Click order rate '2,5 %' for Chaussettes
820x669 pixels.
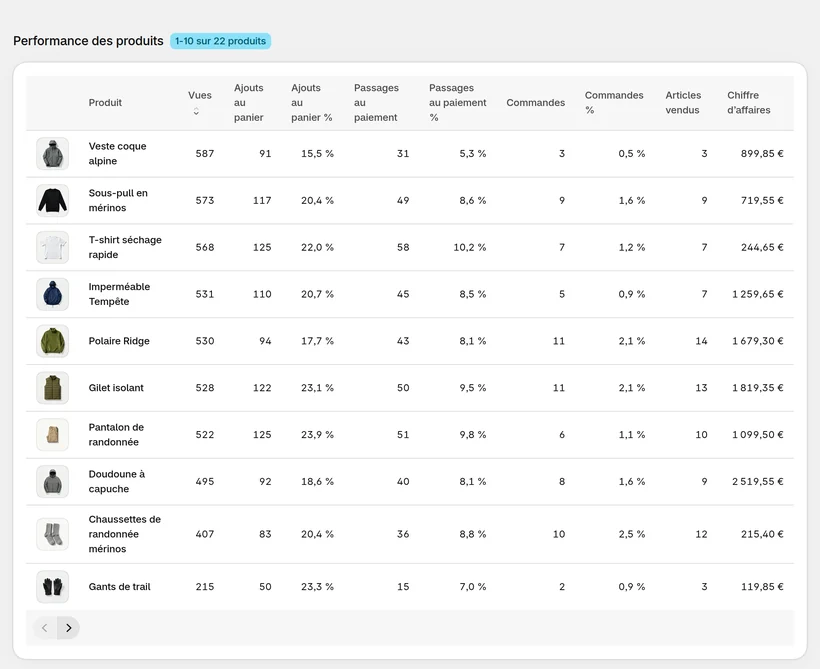[x=632, y=534]
